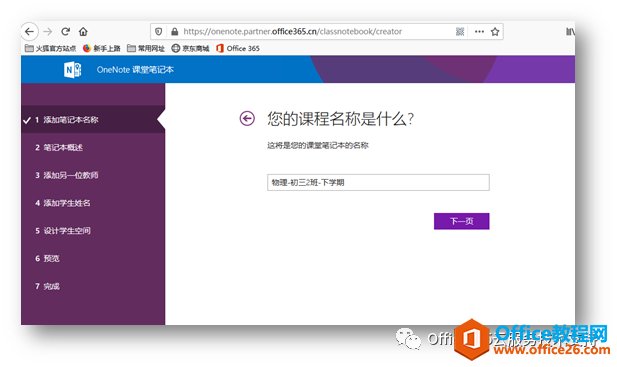The image size is (617, 367).
Task: View site security lock icon
Action: tap(175, 31)
